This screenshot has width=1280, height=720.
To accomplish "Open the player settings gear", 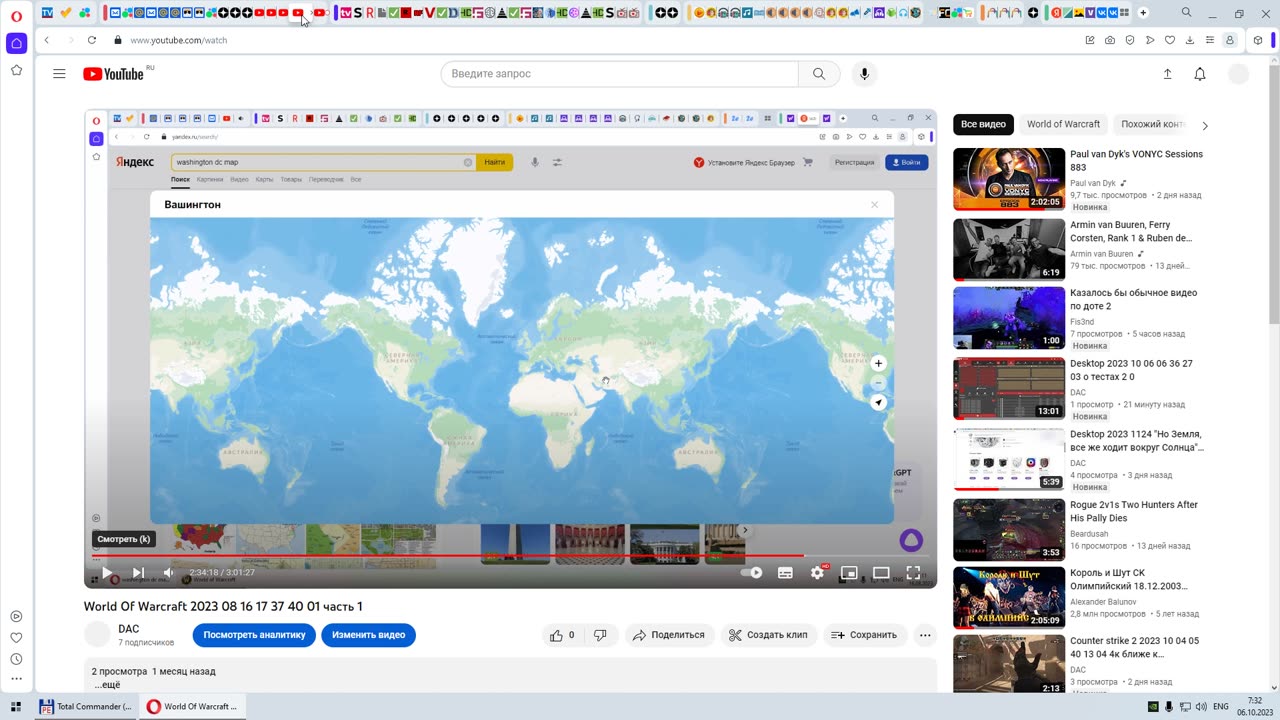I will [818, 573].
